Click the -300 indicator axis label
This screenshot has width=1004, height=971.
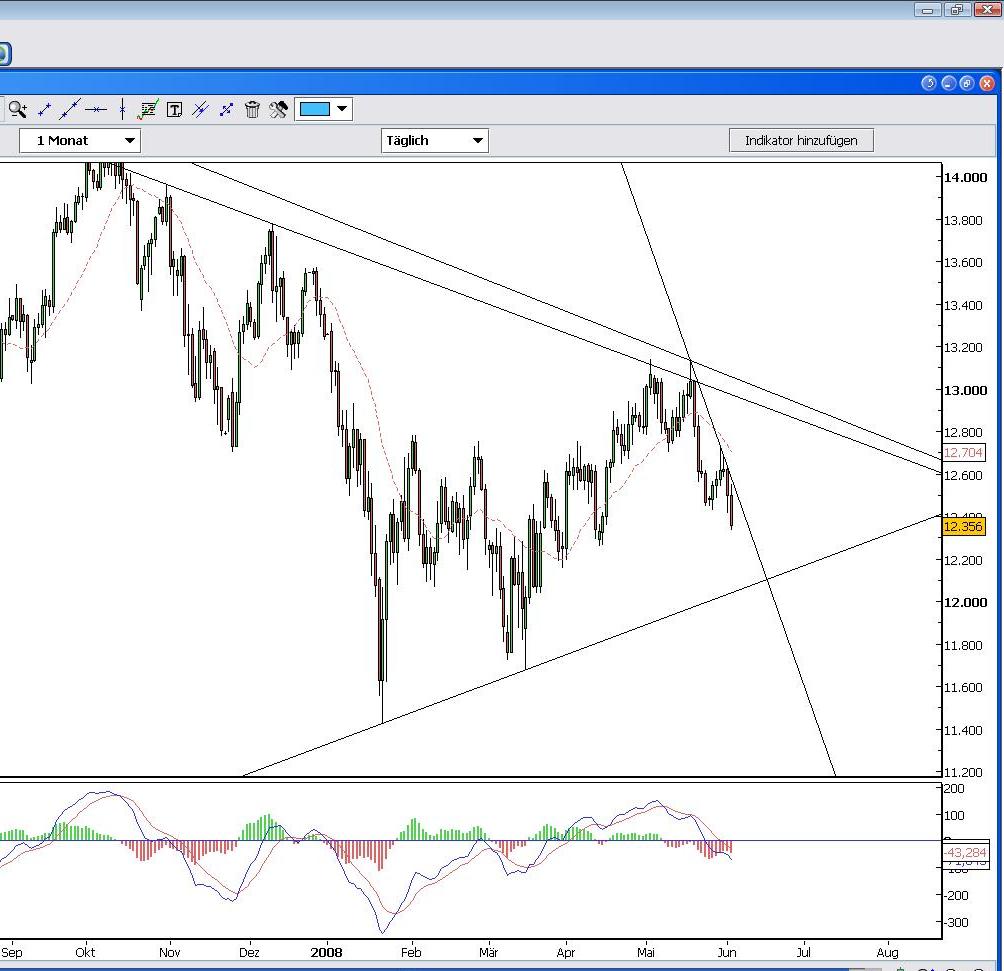pos(957,922)
